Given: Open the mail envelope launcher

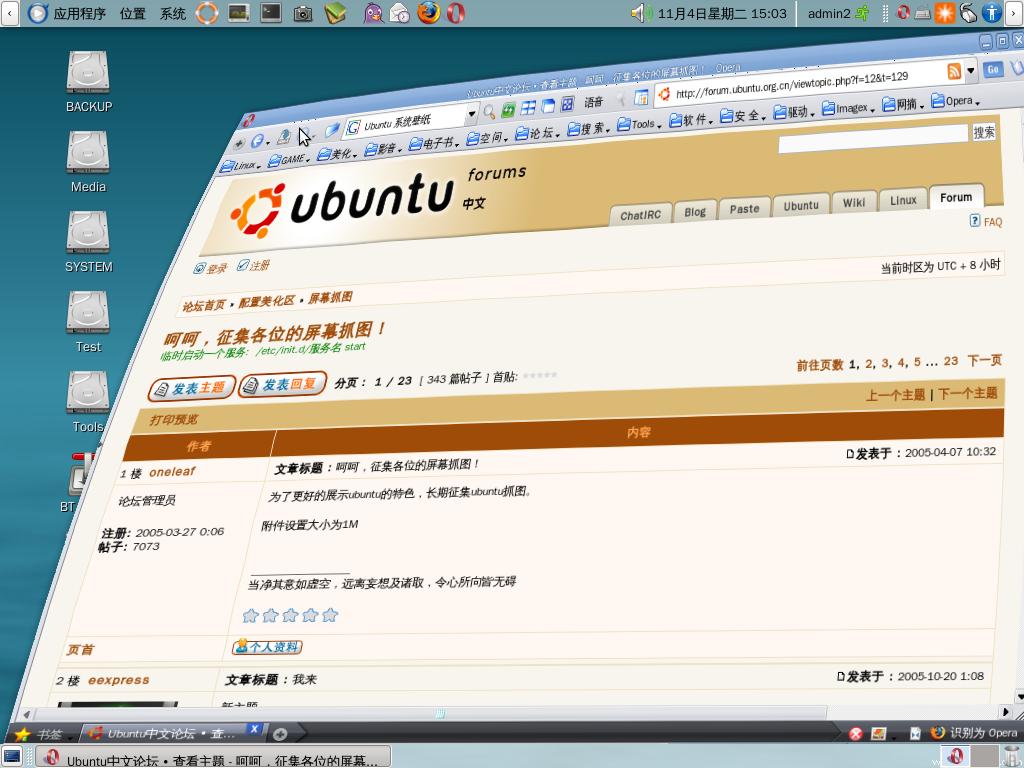Looking at the screenshot, I should pyautogui.click(x=400, y=13).
